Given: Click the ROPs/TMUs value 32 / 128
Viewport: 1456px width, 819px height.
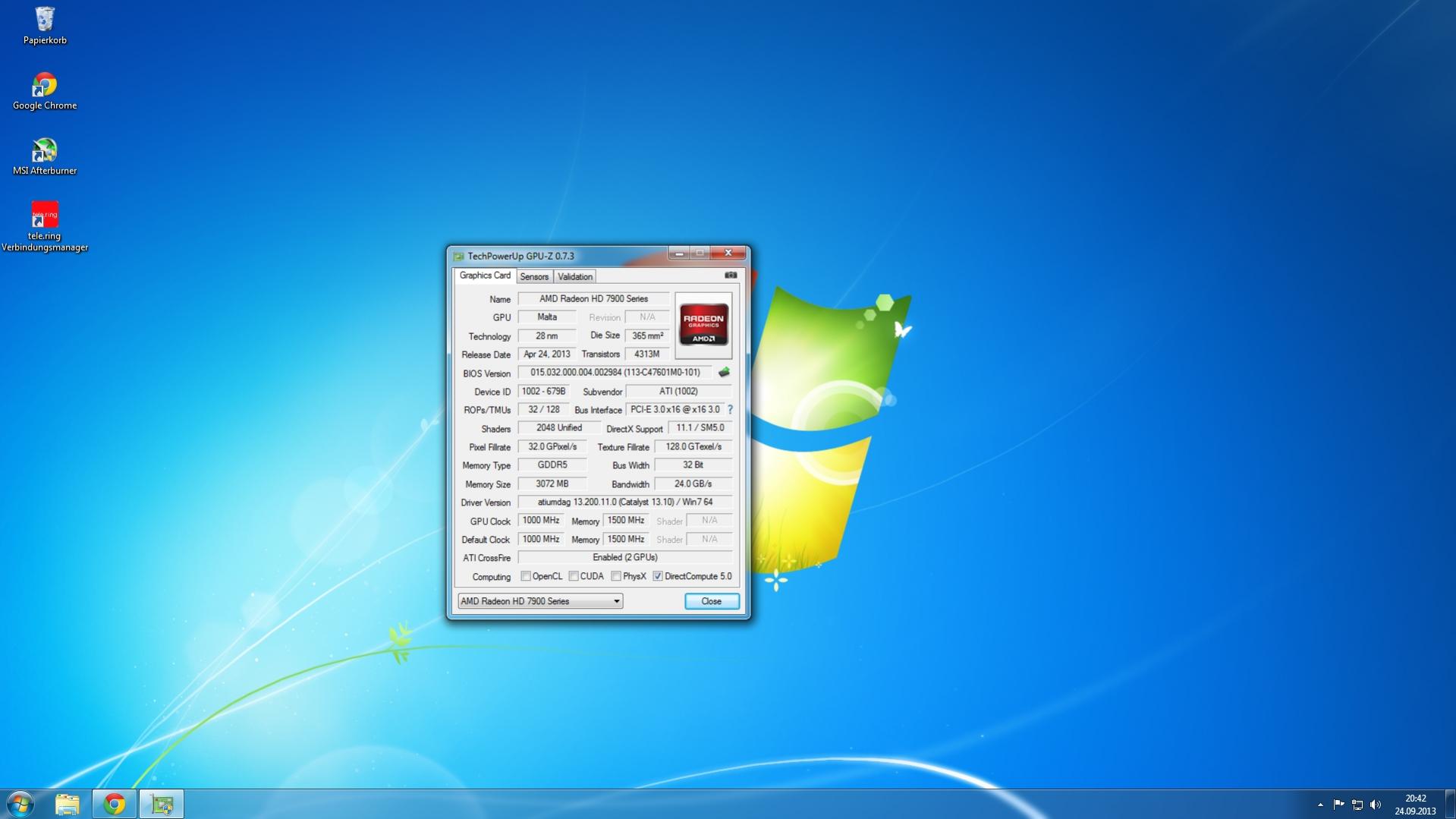Looking at the screenshot, I should (x=544, y=410).
